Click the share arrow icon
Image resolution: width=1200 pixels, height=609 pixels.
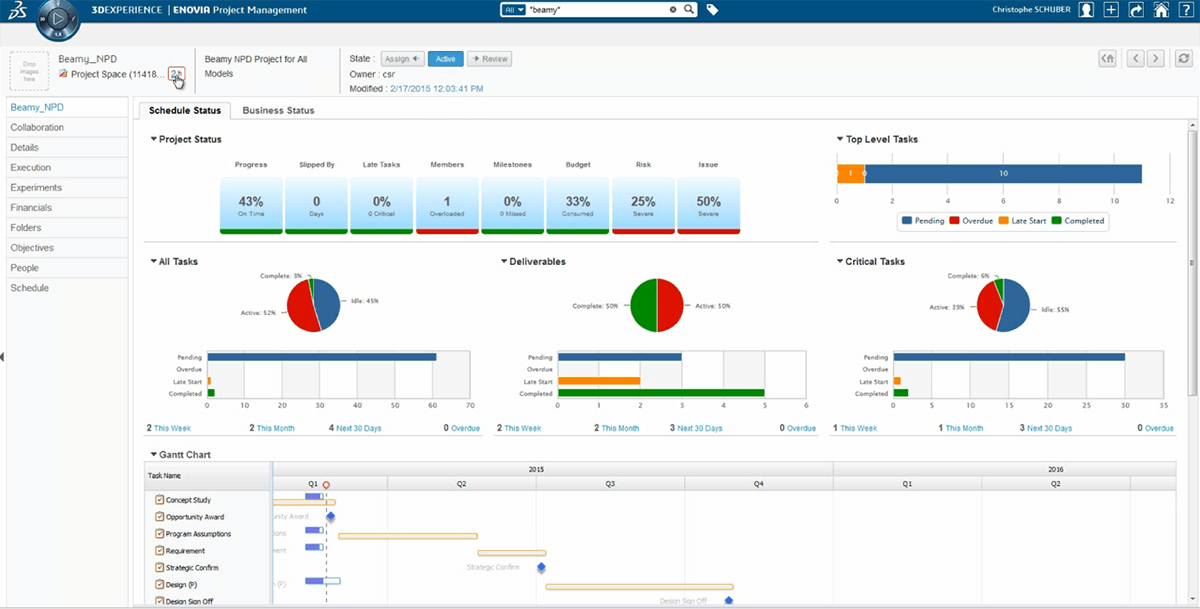tap(1136, 10)
